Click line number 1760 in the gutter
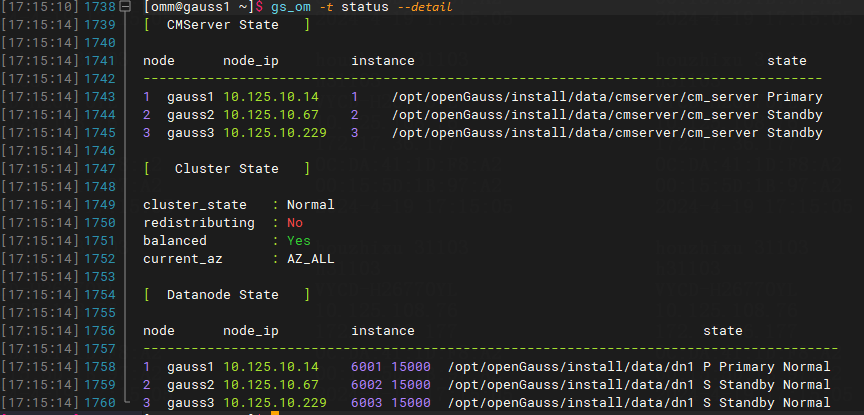Screen dimensions: 864x415 (x=100, y=403)
